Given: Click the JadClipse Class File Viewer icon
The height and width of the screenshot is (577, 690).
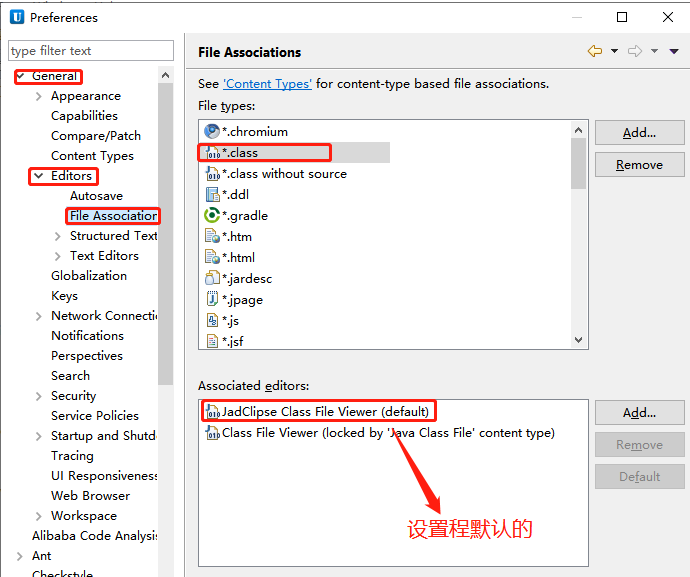Looking at the screenshot, I should pyautogui.click(x=213, y=412).
